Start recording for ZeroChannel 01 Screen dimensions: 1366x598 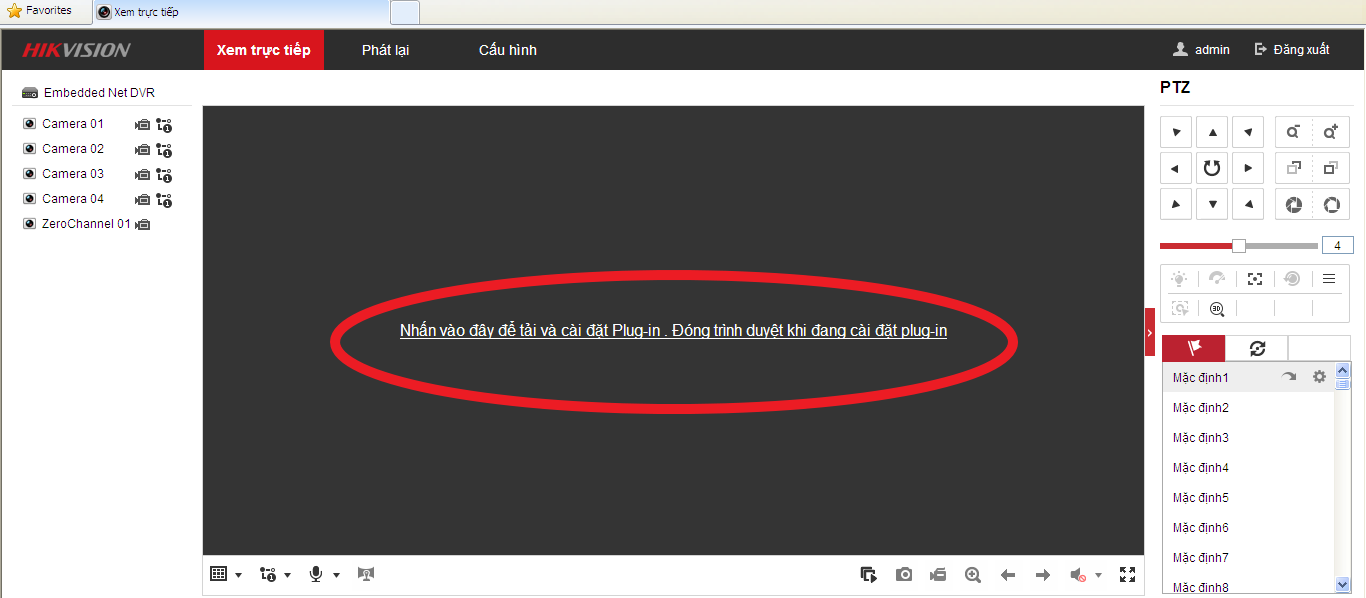point(143,225)
